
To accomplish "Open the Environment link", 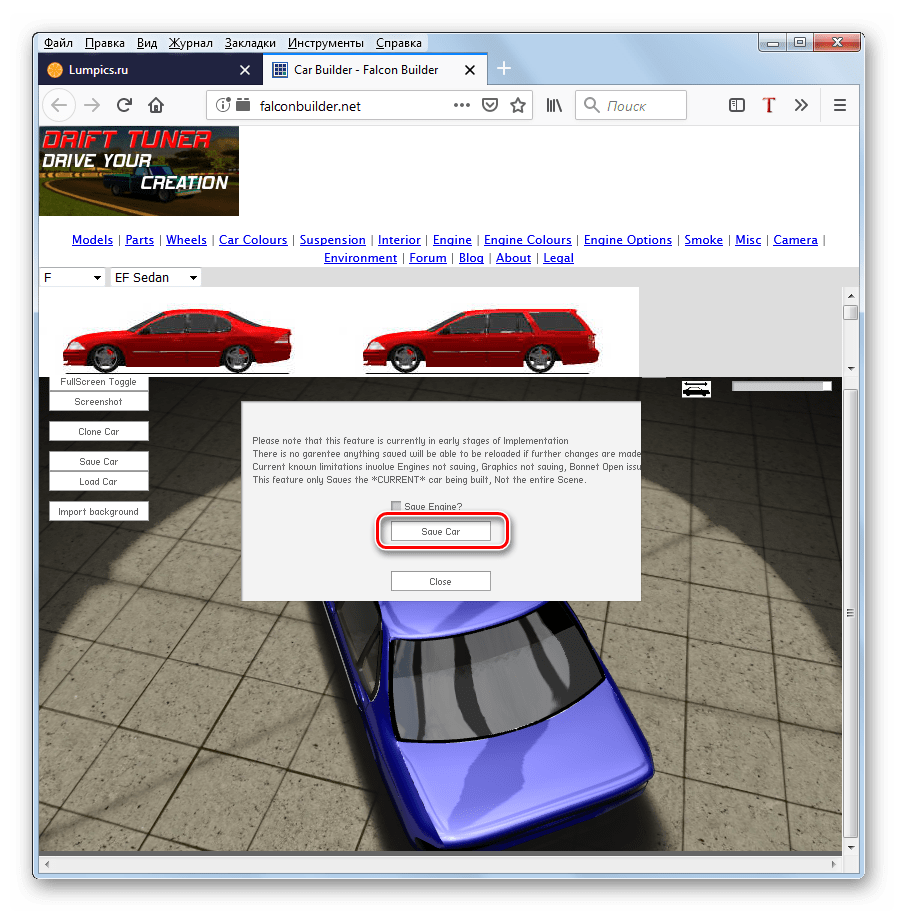I will click(361, 258).
